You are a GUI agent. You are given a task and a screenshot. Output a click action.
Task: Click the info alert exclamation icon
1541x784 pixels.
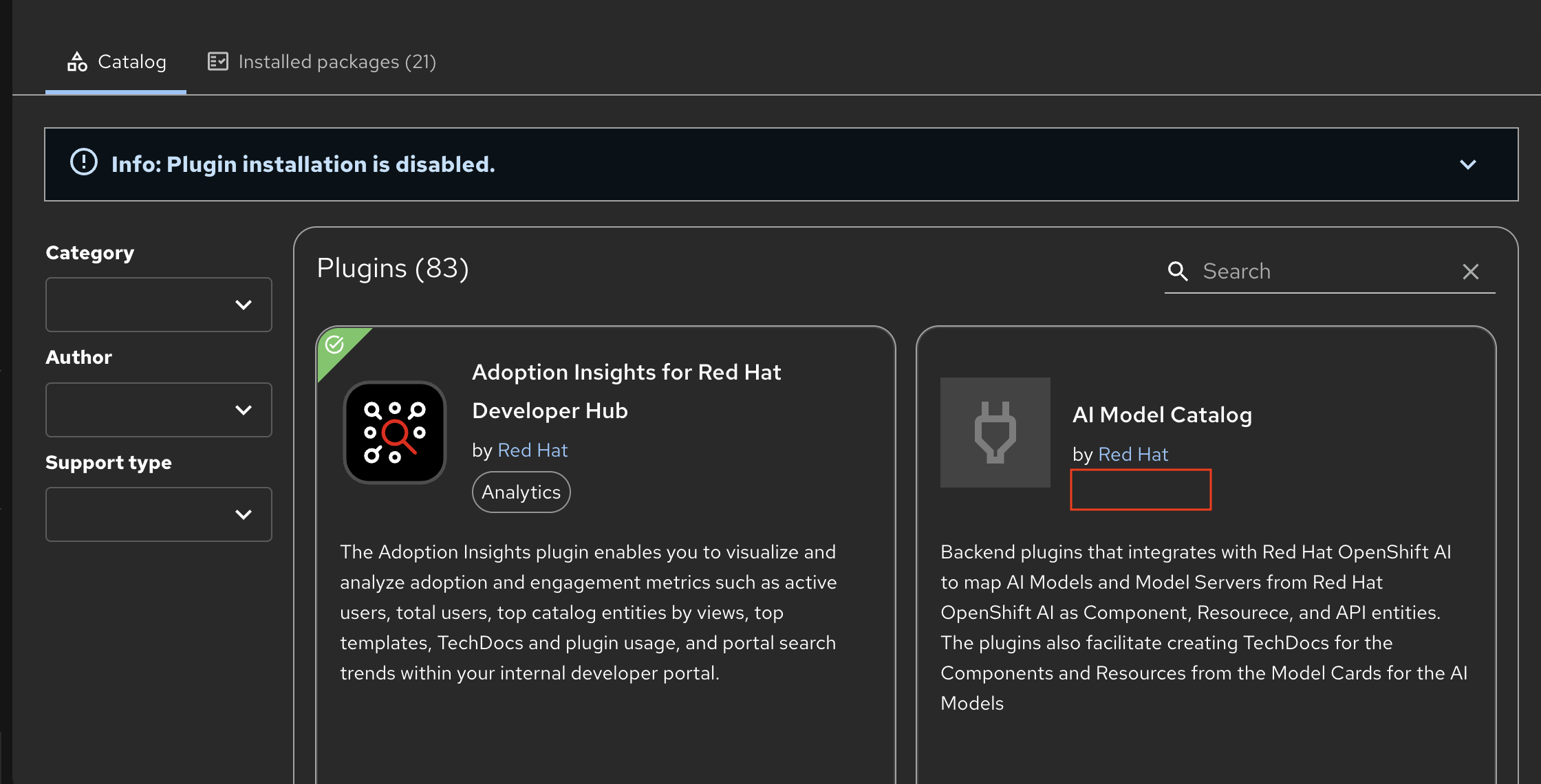coord(84,162)
